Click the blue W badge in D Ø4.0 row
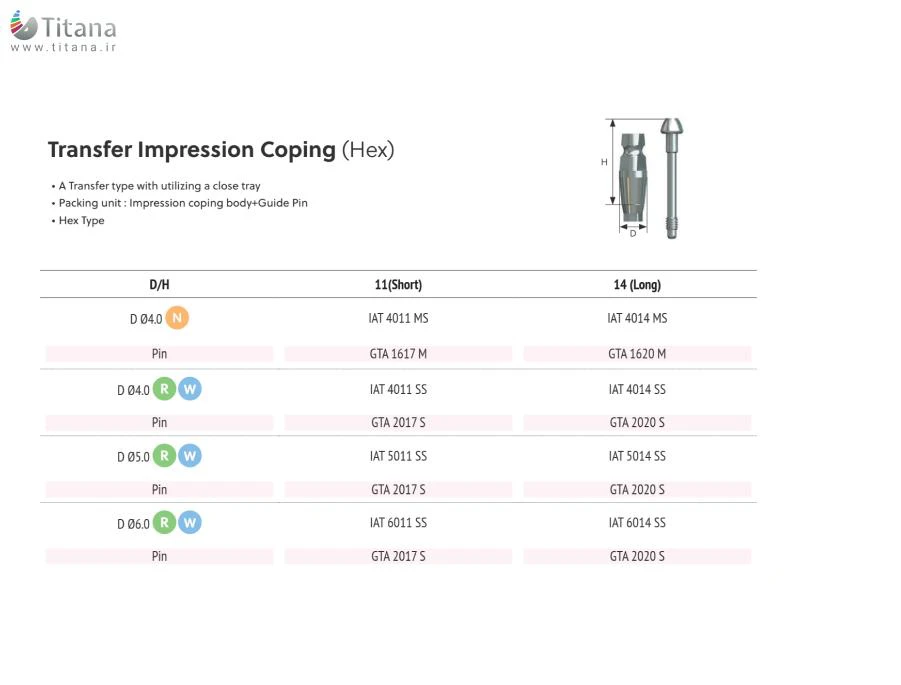 pyautogui.click(x=190, y=389)
